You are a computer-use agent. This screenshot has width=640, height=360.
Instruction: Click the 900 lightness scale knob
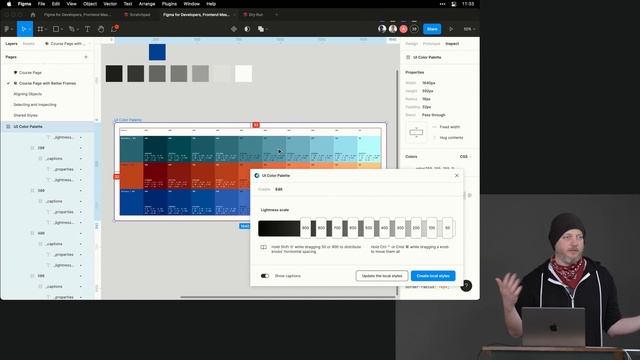(x=305, y=228)
